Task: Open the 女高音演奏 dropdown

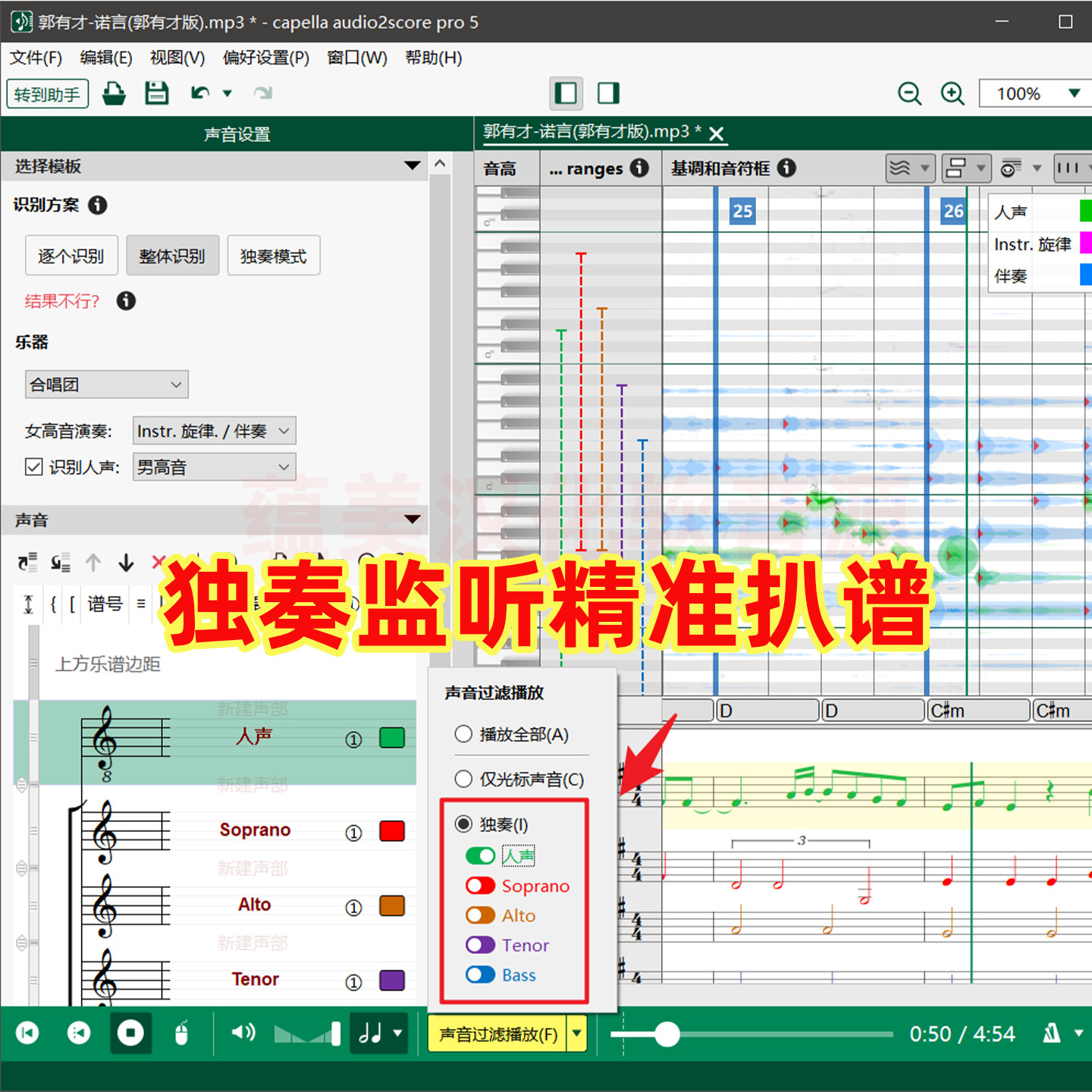Action: point(214,431)
